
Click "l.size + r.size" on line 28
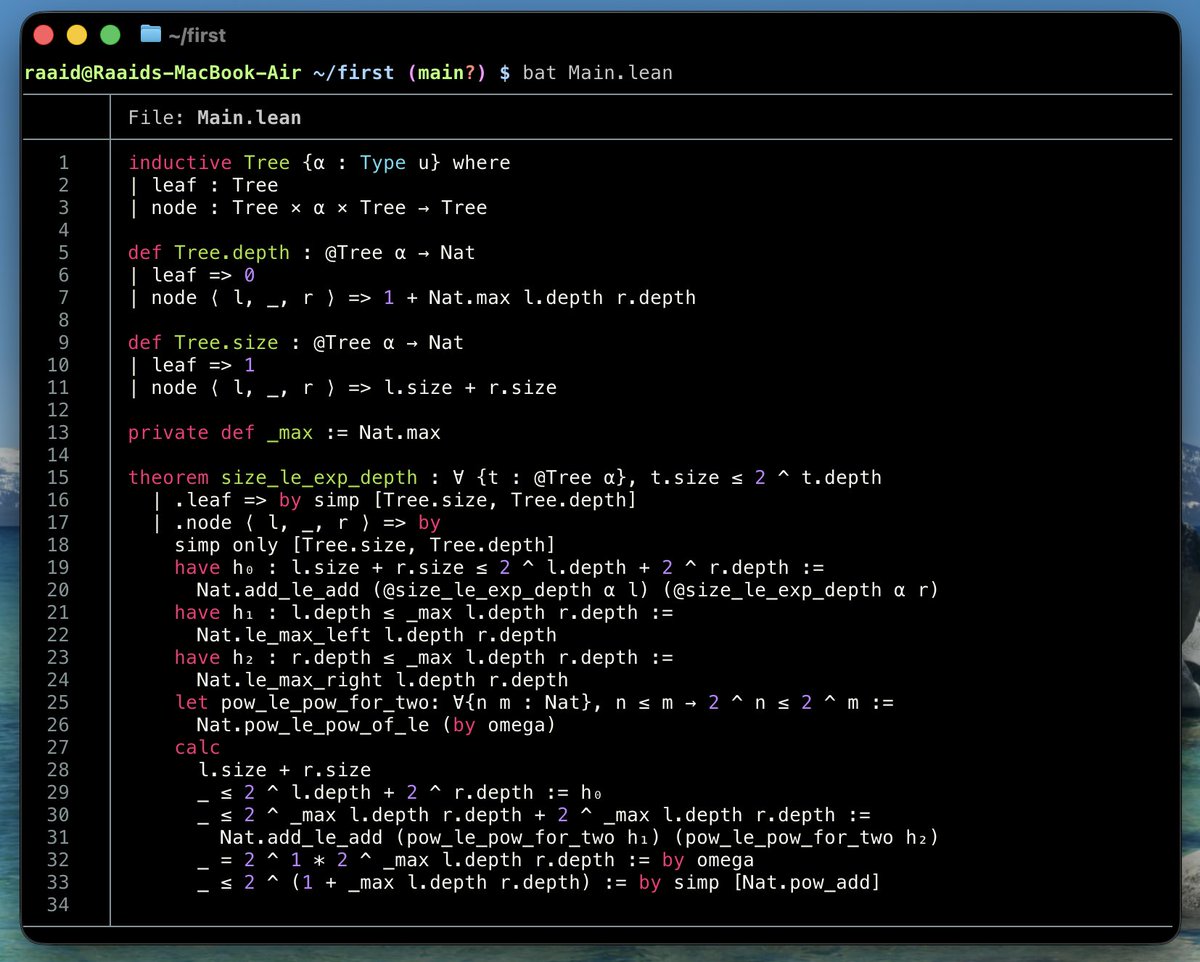click(284, 770)
